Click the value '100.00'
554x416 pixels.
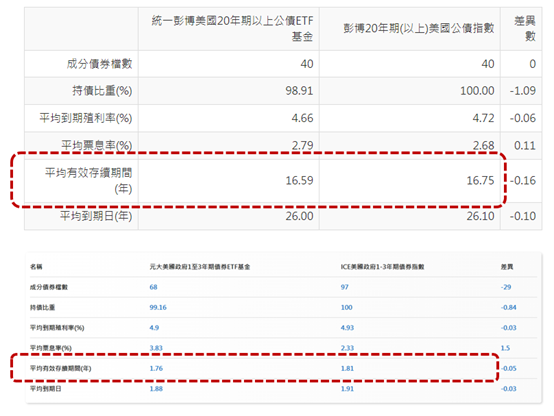(x=477, y=91)
